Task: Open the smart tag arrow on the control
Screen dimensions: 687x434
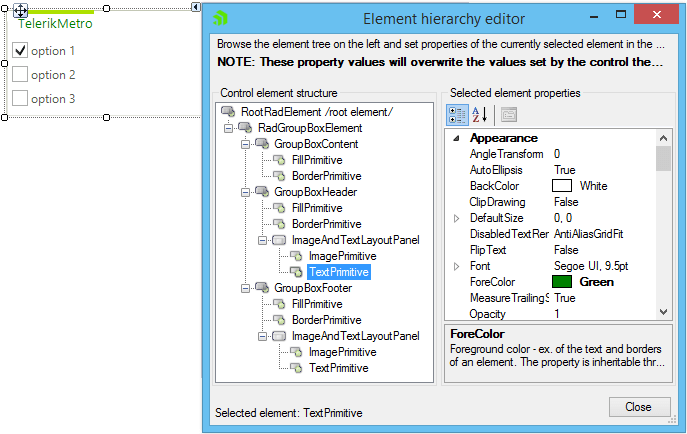Action: coord(196,7)
